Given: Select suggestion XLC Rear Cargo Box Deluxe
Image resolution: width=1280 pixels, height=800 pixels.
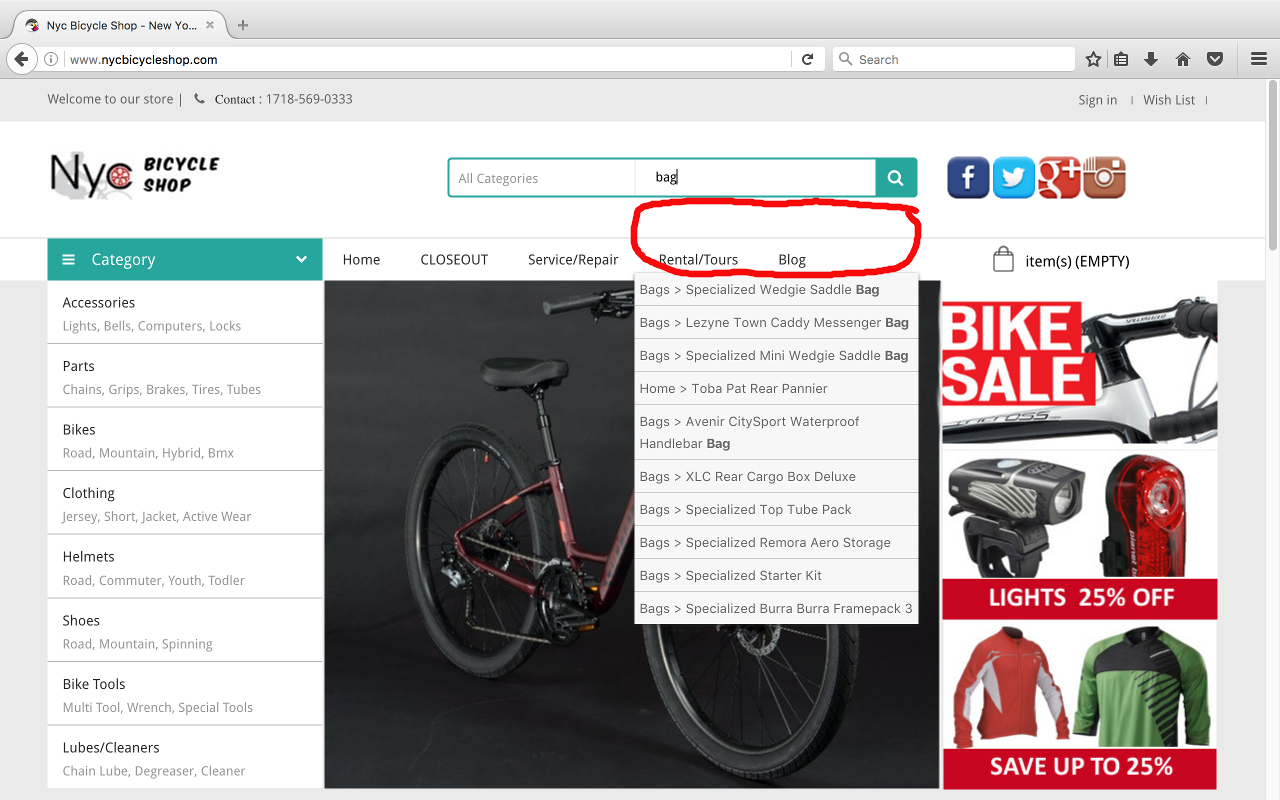Looking at the screenshot, I should (776, 477).
